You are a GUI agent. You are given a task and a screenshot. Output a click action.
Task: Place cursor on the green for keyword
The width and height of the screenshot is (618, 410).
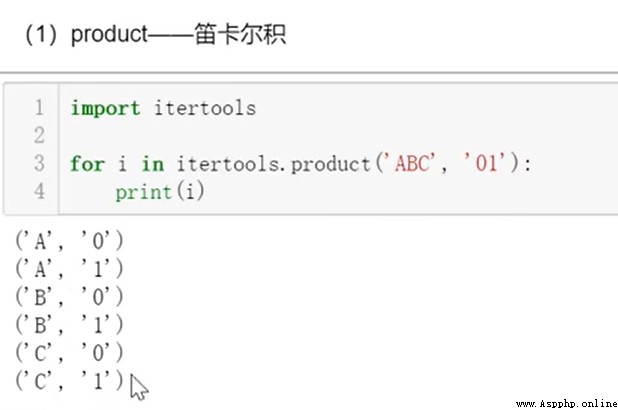(87, 164)
